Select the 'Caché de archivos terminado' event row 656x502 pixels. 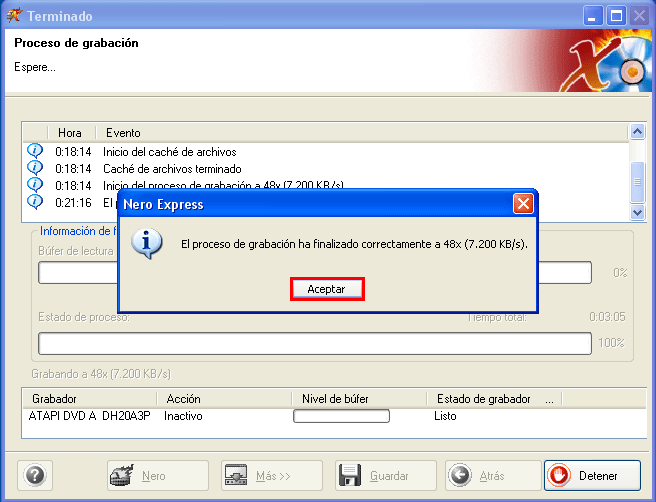coord(326,169)
